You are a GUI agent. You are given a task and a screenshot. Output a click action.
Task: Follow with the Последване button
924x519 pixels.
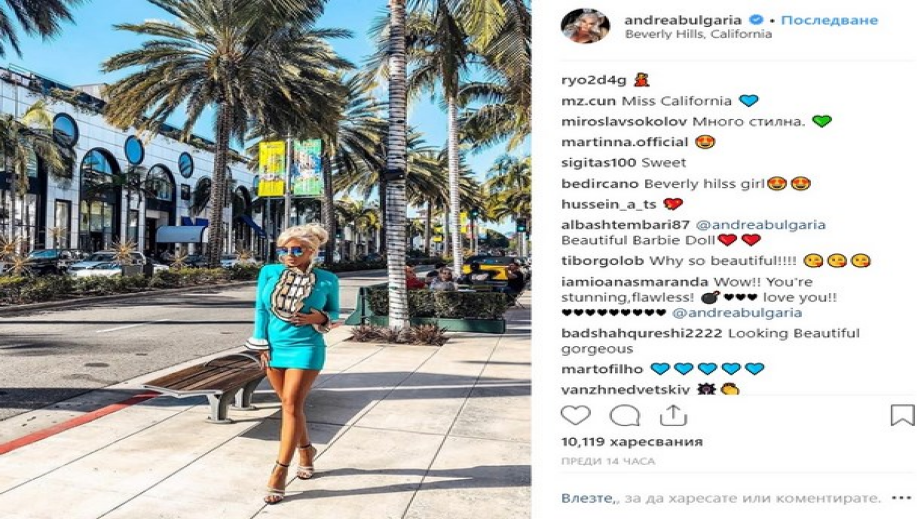829,20
